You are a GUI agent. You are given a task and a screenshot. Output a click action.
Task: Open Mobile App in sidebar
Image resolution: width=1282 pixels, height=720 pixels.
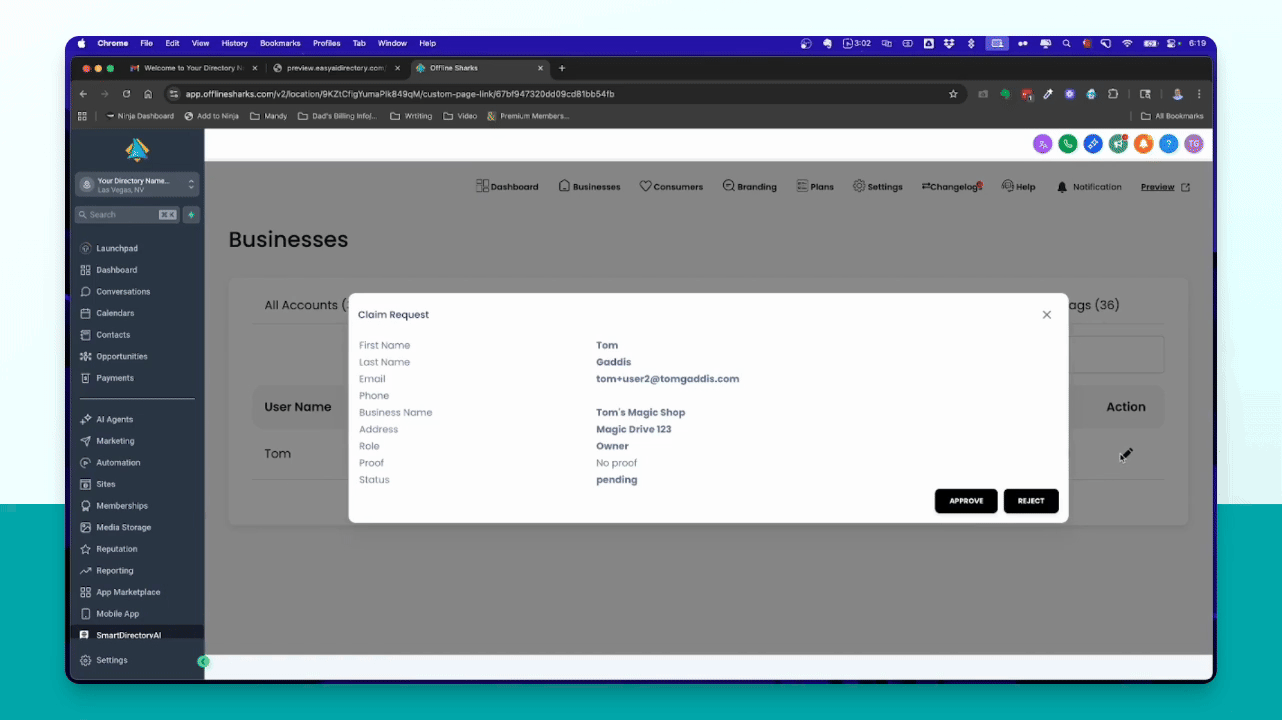(x=117, y=614)
